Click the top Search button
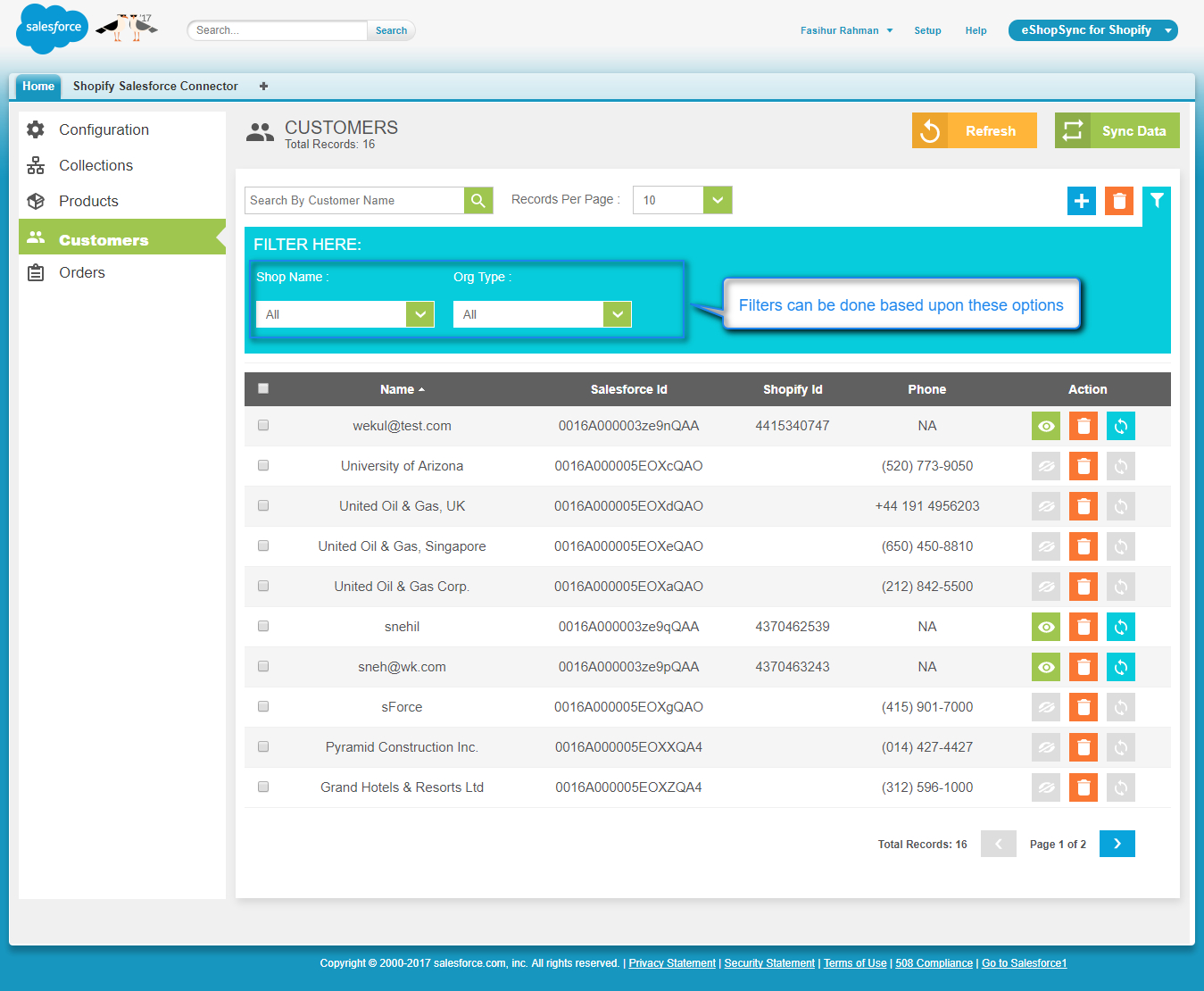Image resolution: width=1204 pixels, height=991 pixels. [x=391, y=30]
